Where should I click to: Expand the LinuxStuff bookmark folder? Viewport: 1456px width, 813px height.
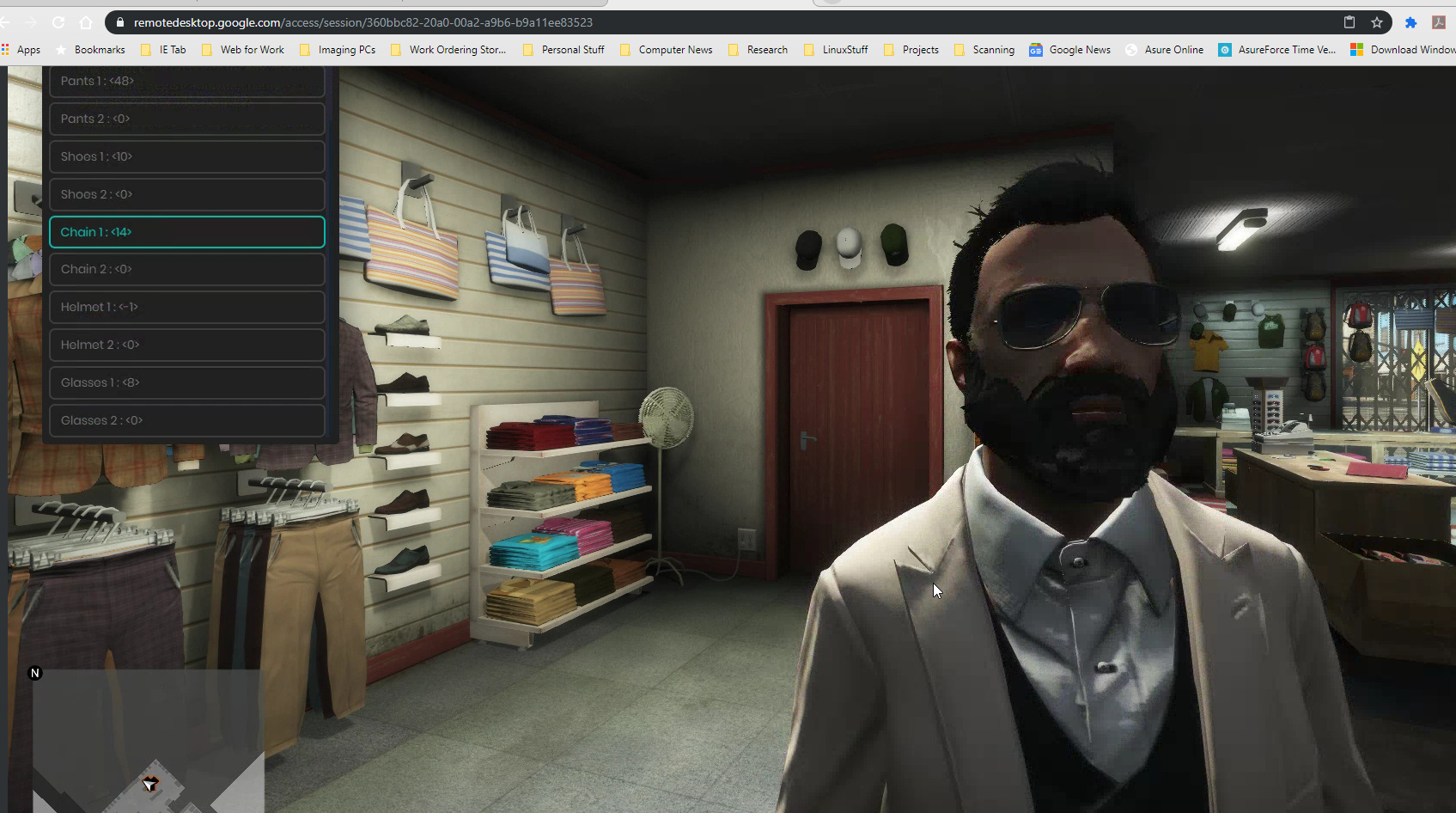836,50
